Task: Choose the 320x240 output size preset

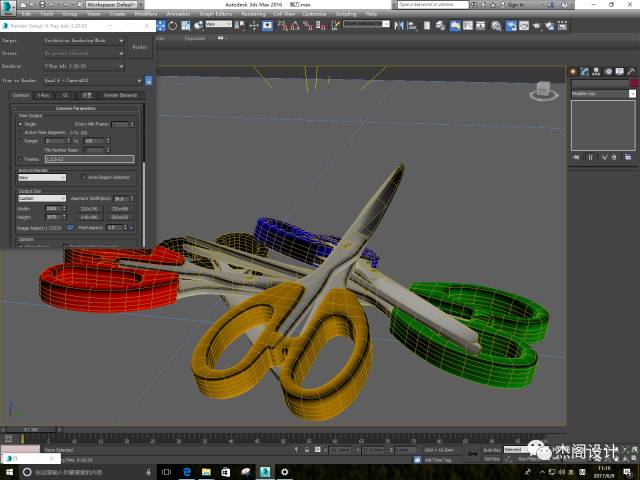Action: pyautogui.click(x=89, y=209)
